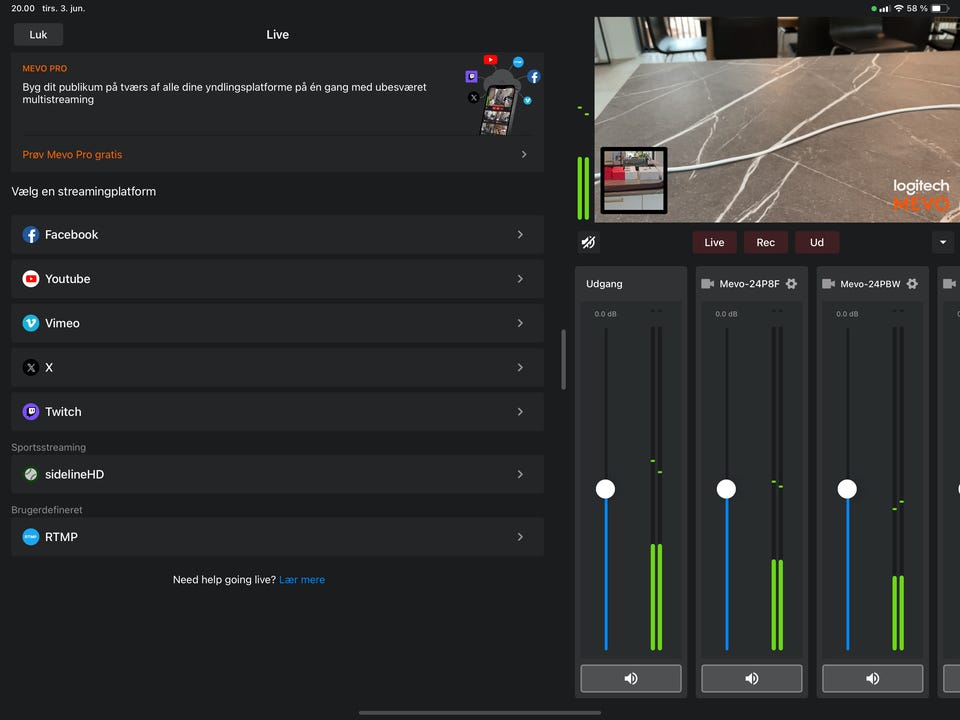Open the Lær mere help link

pyautogui.click(x=302, y=580)
